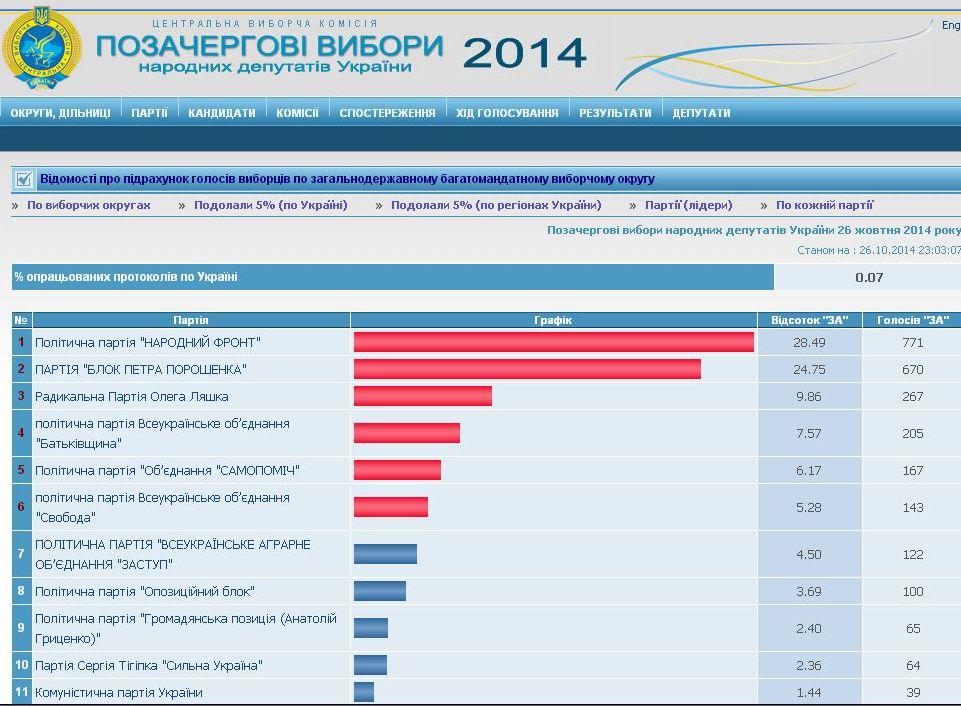Open the ОКРУГИ, ДІЛЬНИЦІ menu
Viewport: 961px width, 706px height.
pos(61,113)
